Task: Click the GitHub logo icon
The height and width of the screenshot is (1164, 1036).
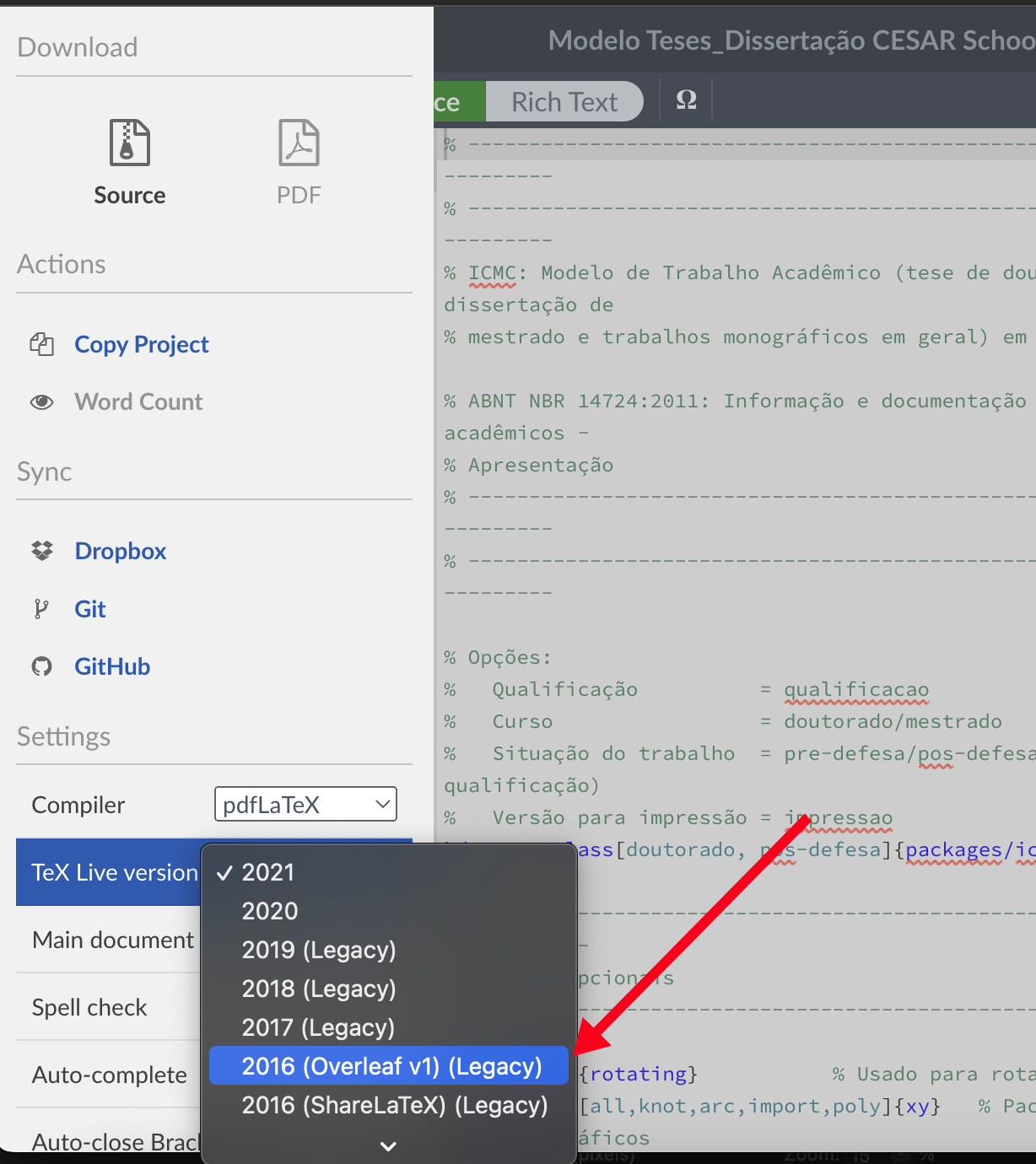Action: (42, 666)
